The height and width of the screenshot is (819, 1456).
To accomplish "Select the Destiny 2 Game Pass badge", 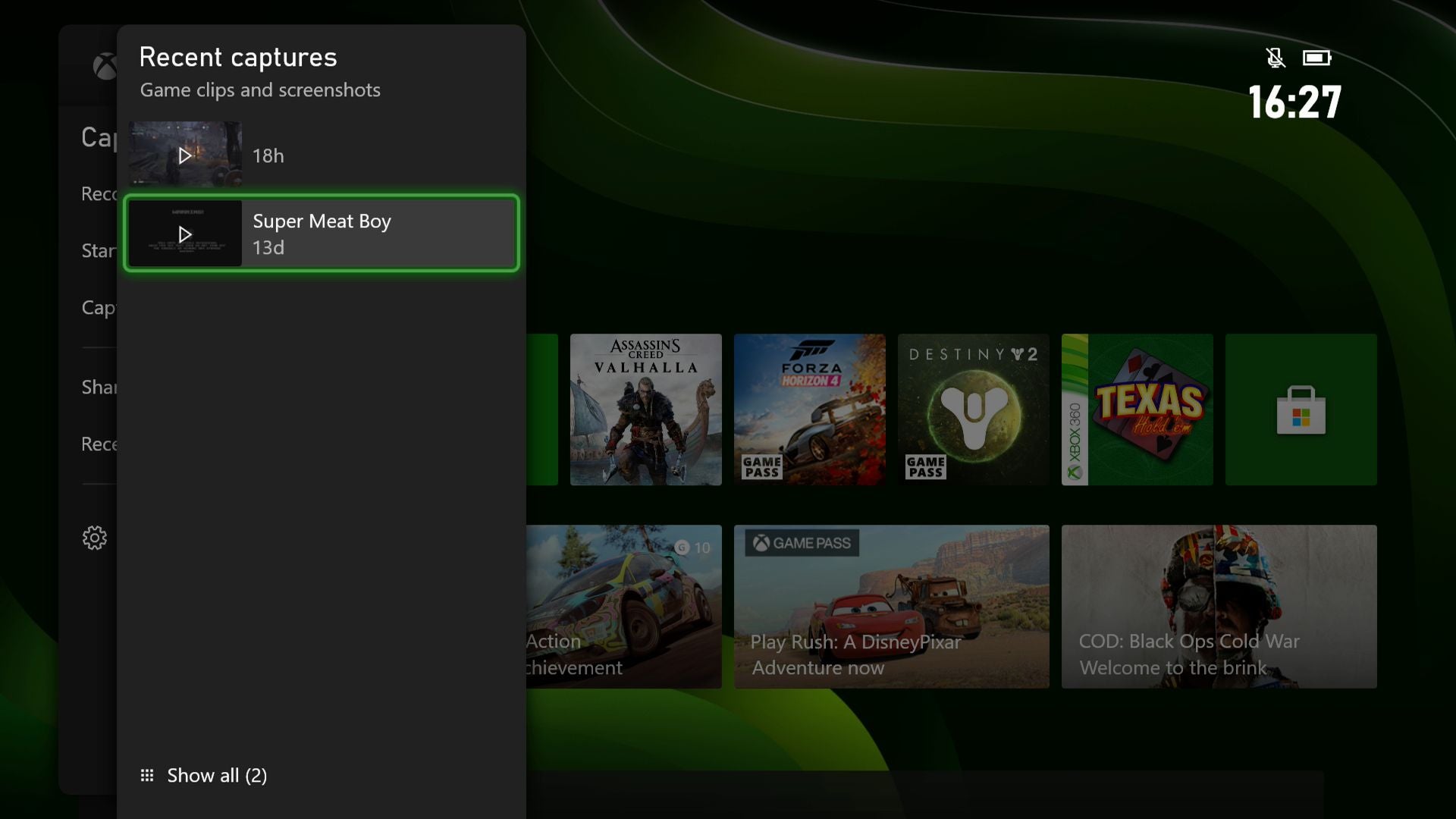I will pyautogui.click(x=925, y=466).
